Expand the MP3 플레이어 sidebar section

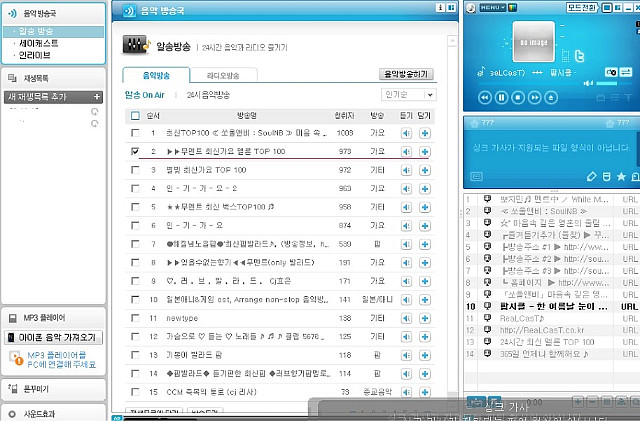tap(54, 318)
